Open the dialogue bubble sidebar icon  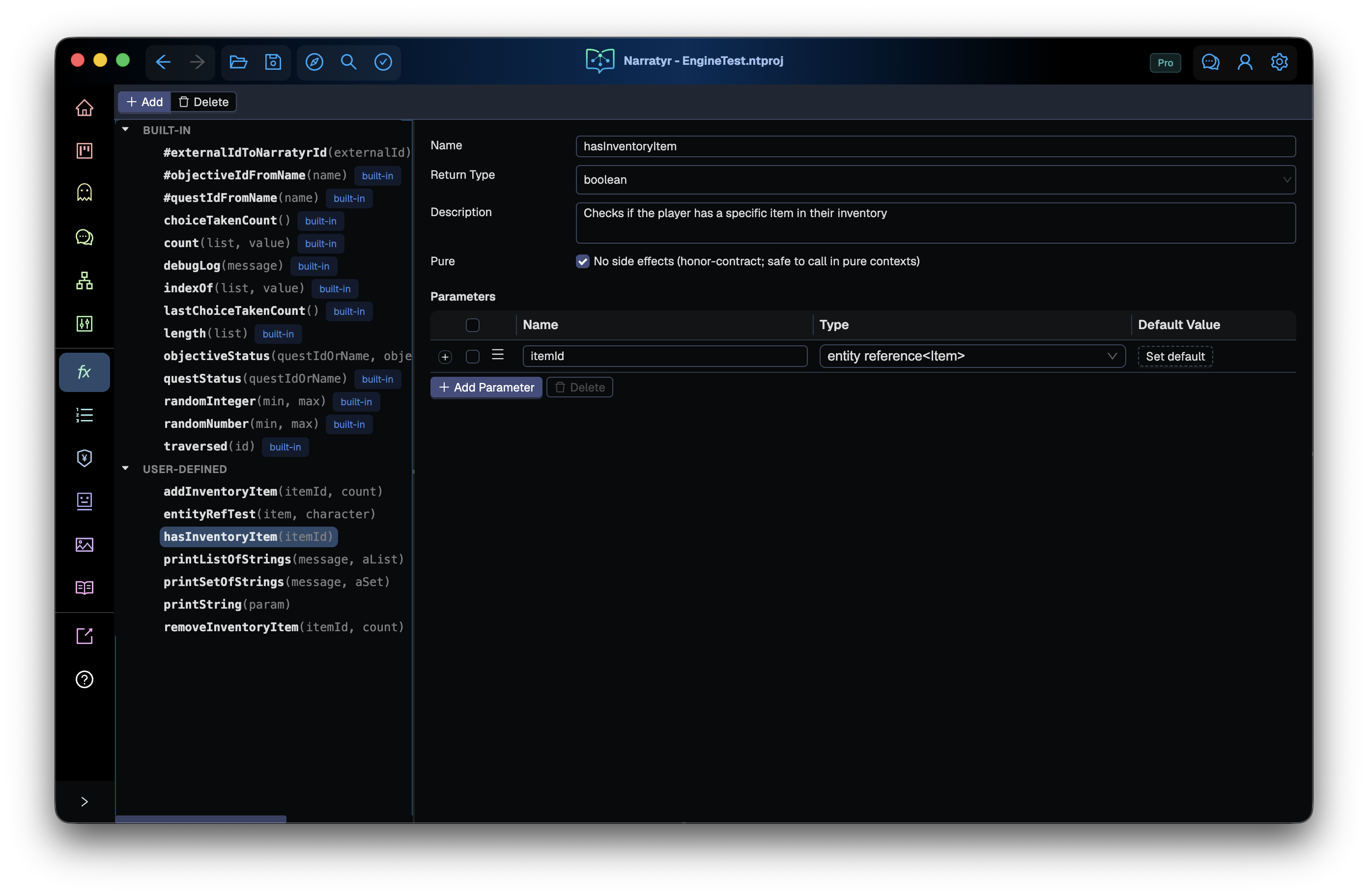coord(85,237)
